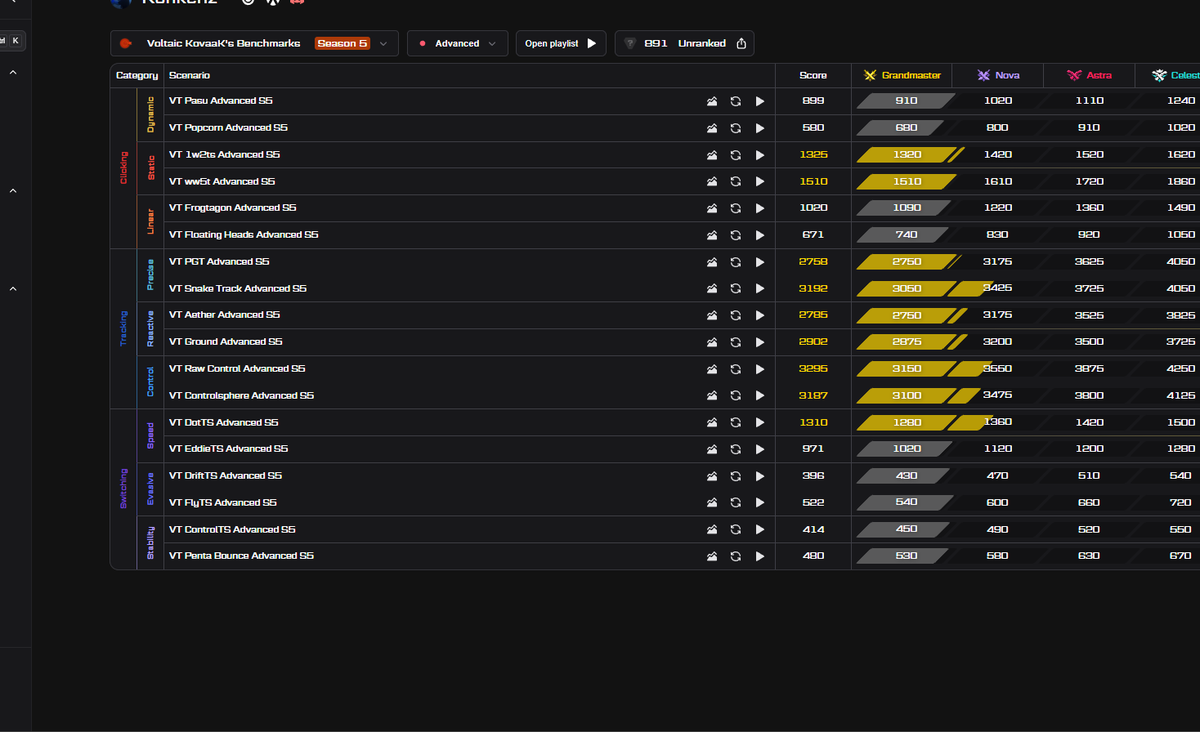
Task: Click the refresh icon for VT FlyTS Advanced S5
Action: click(x=736, y=503)
